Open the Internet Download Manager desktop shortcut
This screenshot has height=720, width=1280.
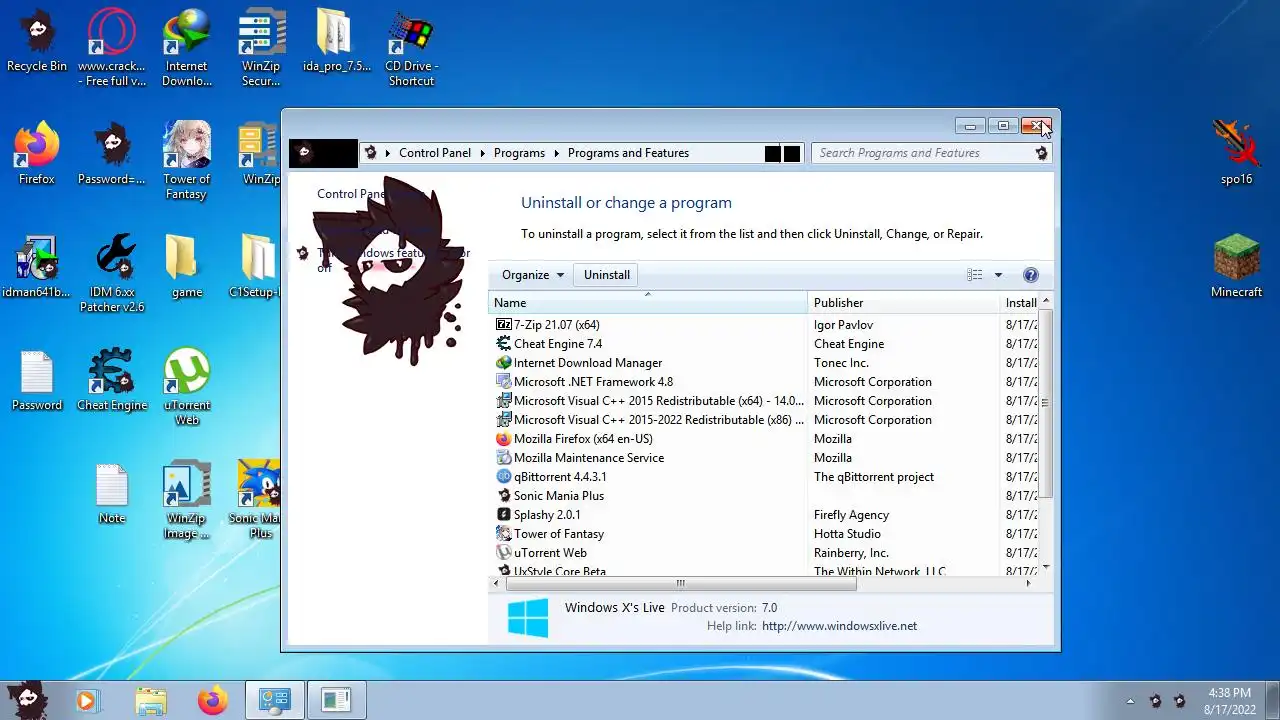187,48
